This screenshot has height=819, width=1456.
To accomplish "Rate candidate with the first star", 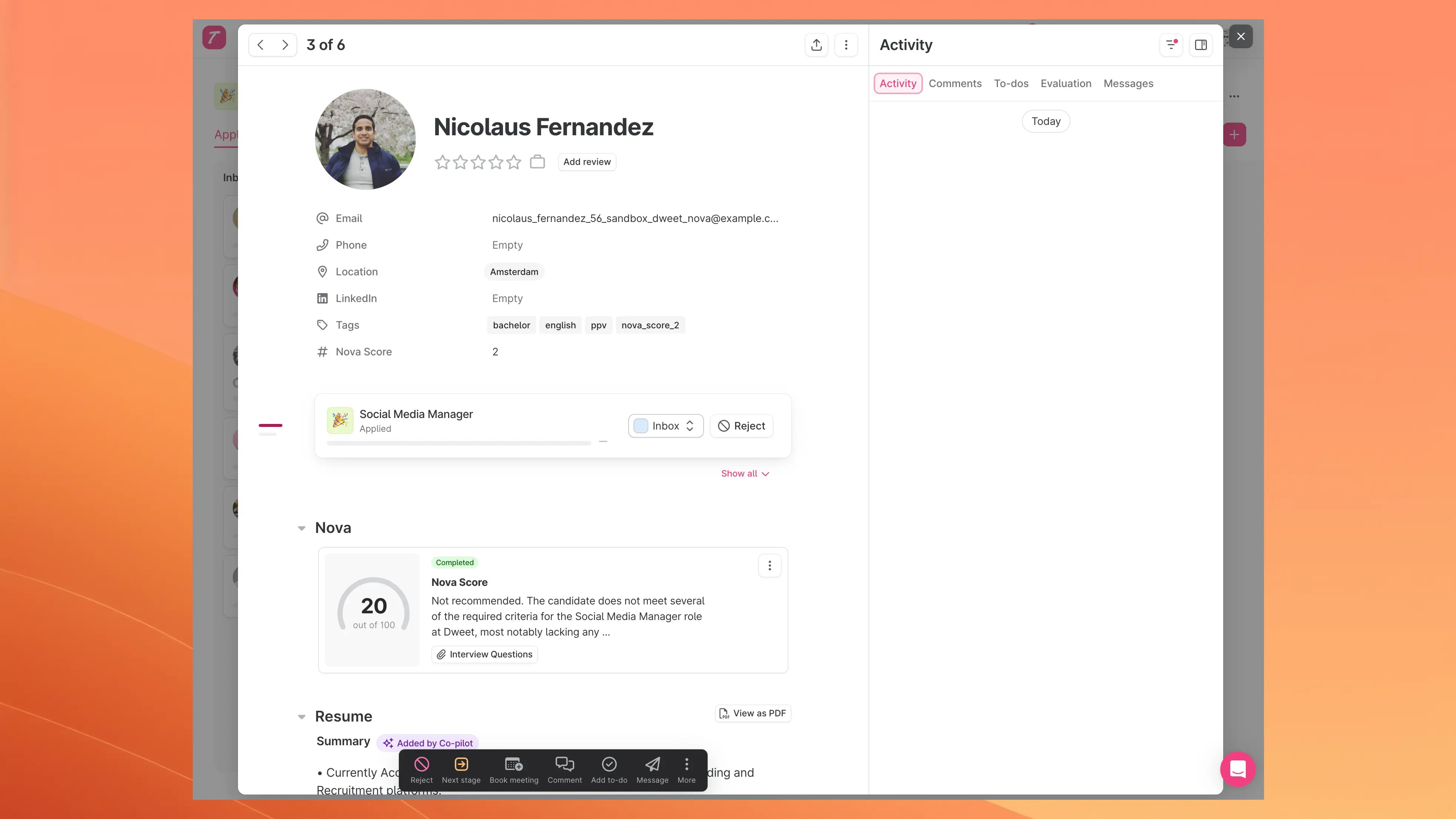I will coord(442,163).
